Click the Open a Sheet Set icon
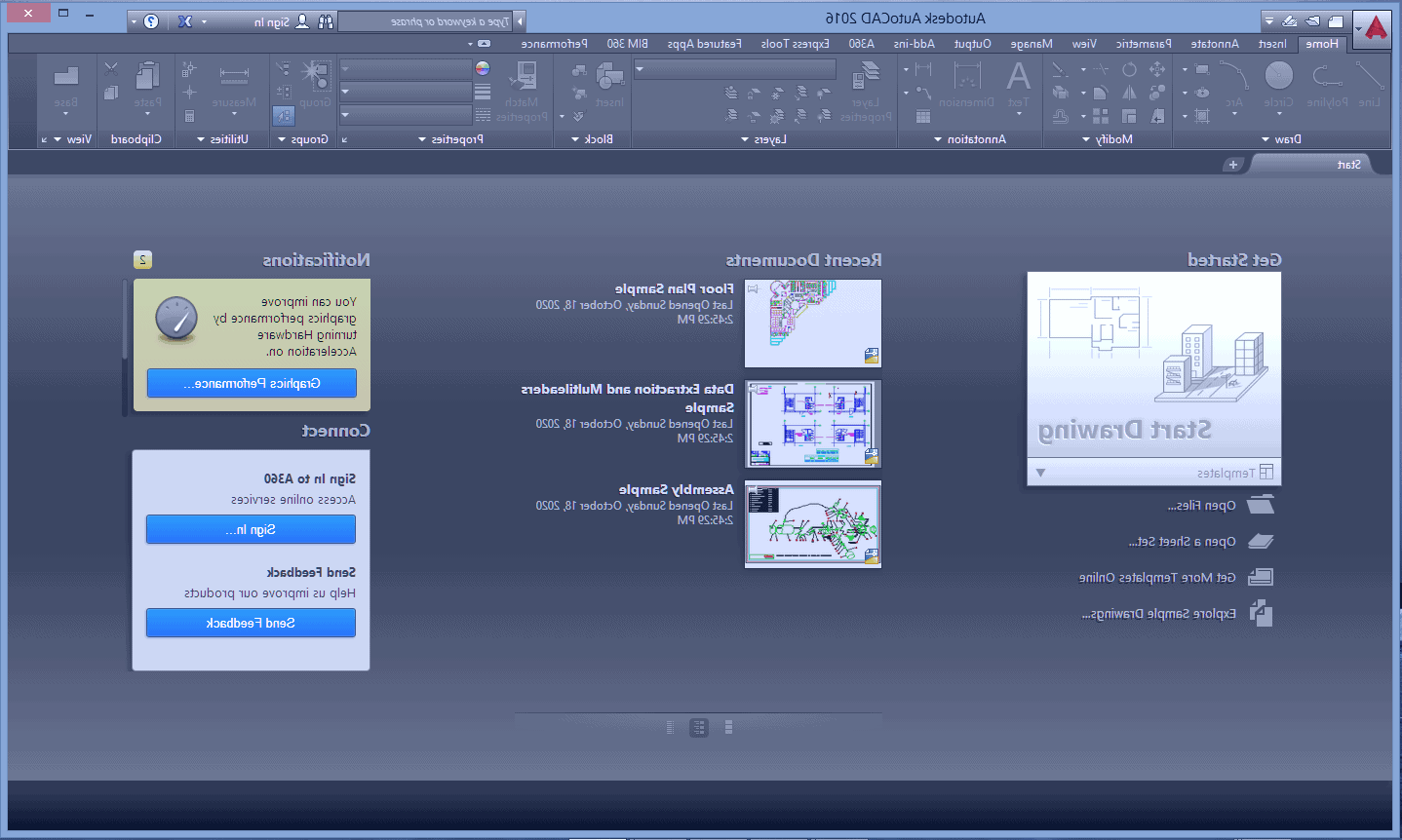 coord(1261,541)
